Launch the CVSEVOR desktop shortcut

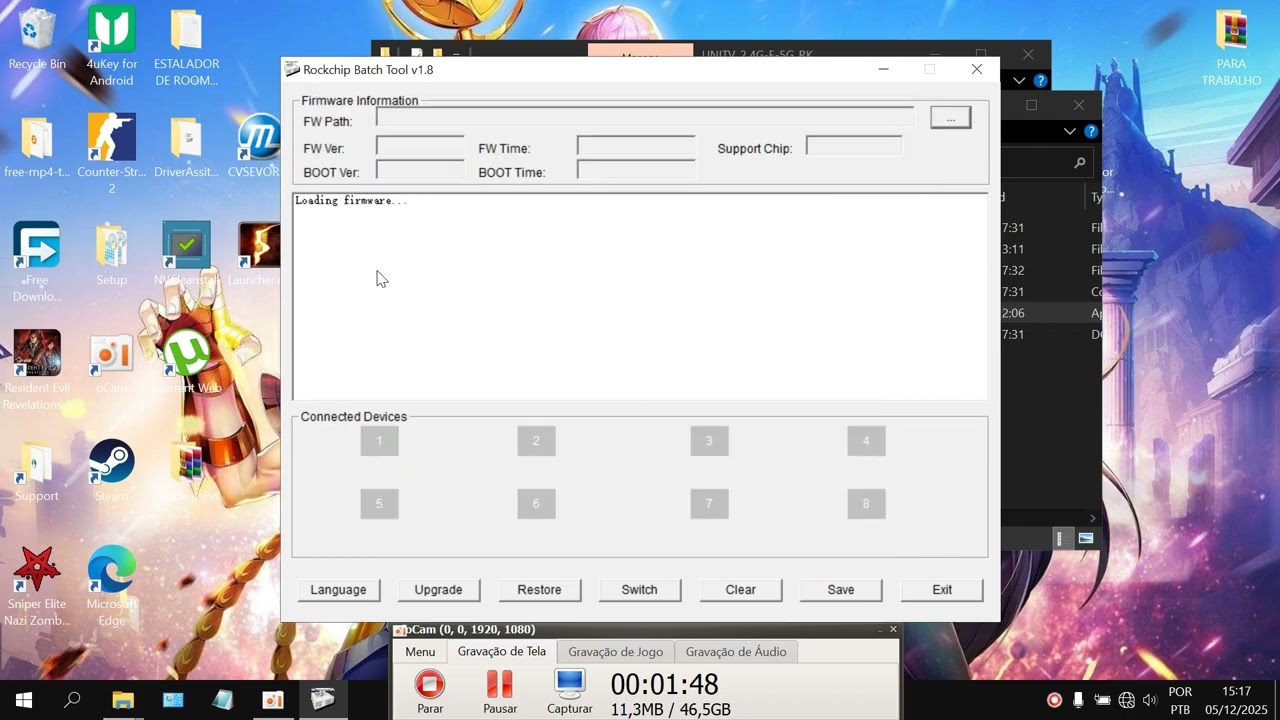point(259,147)
